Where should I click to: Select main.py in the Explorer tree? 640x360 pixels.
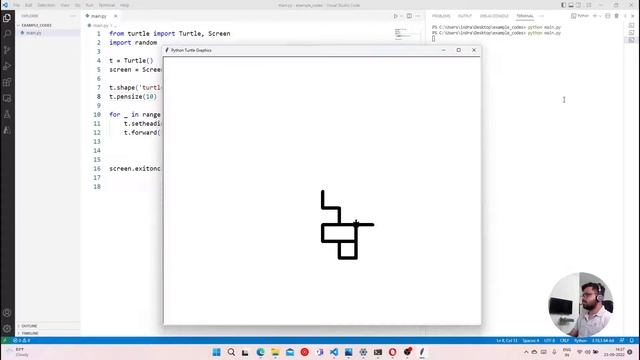(x=33, y=33)
